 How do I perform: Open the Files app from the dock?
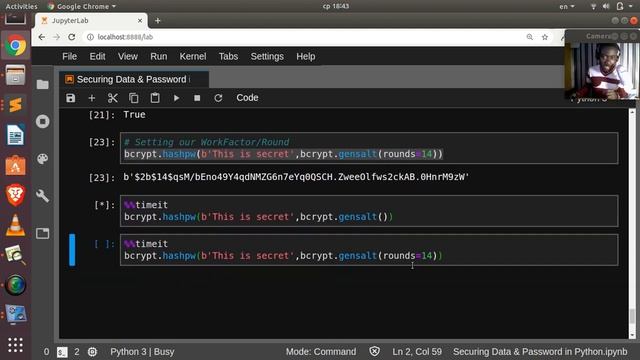[16, 75]
